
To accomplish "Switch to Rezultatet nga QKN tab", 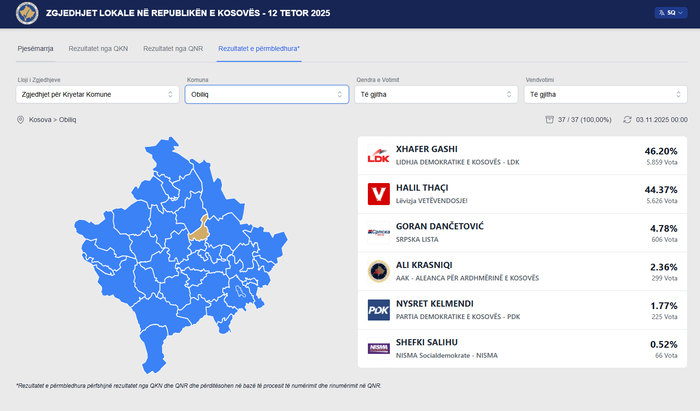I will coord(98,48).
